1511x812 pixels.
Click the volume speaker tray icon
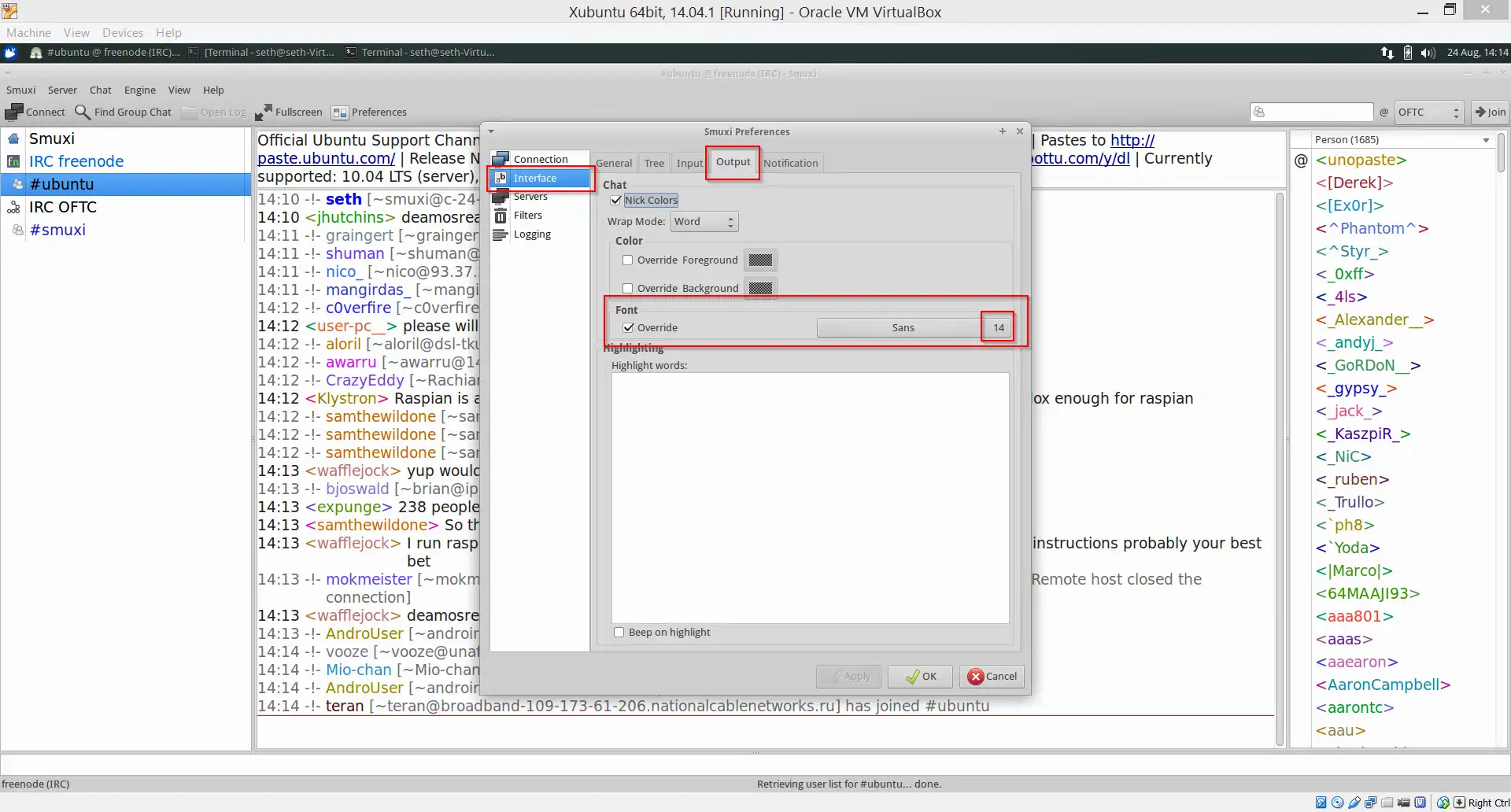tap(1428, 53)
